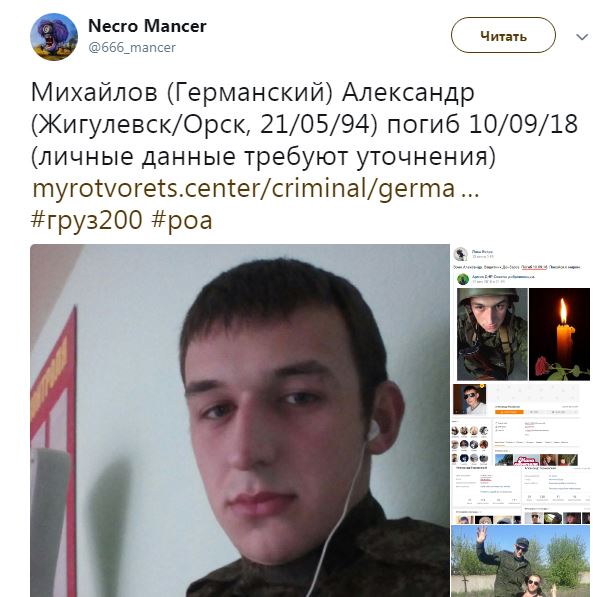Open the helmet soldier photo thumbnail

(492, 334)
